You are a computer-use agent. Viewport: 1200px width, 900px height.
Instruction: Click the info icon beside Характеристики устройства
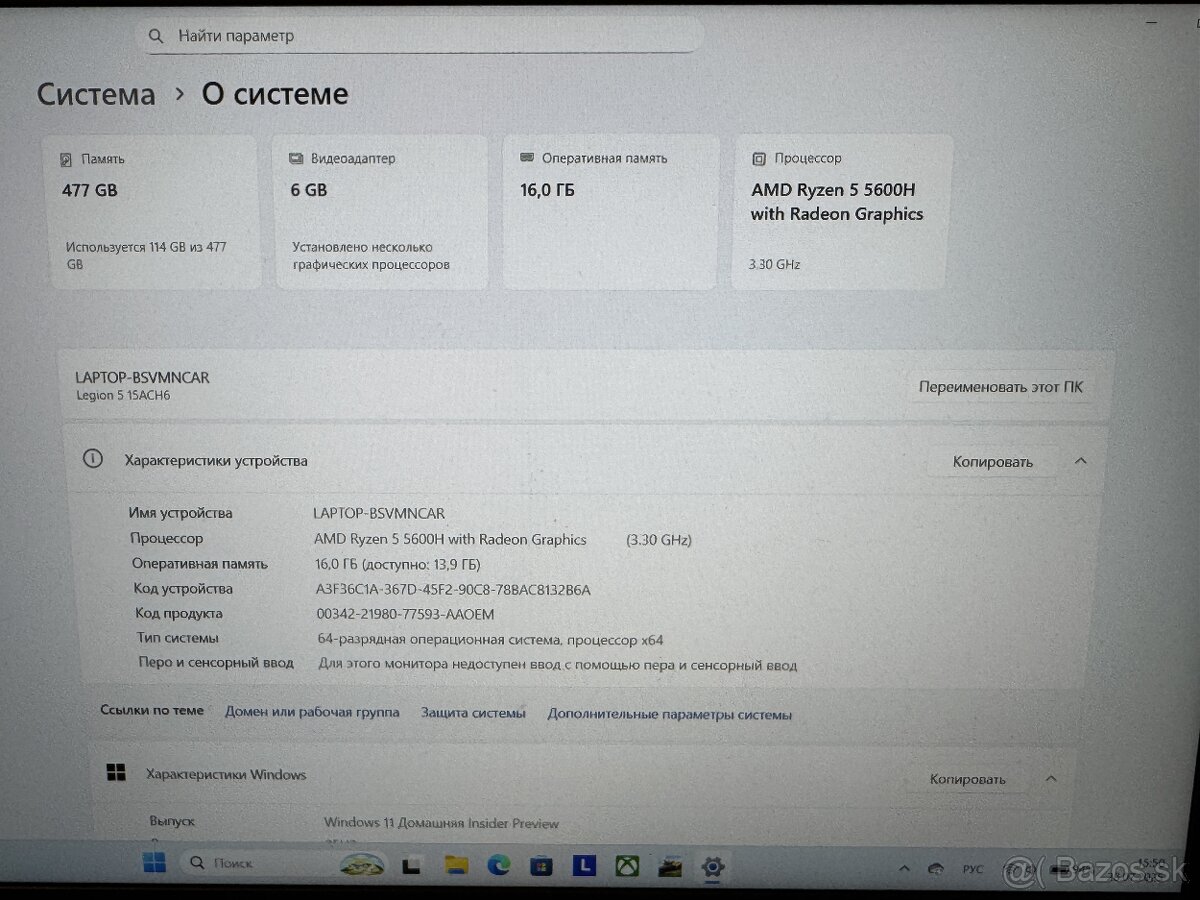[x=93, y=459]
